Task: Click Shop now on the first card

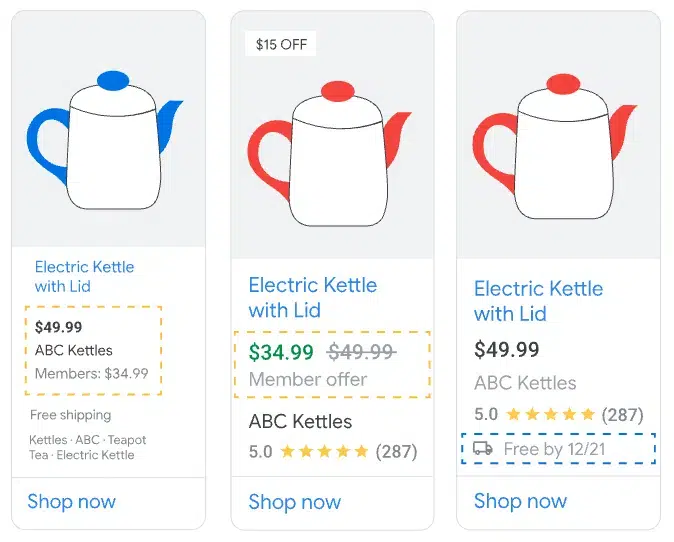Action: point(72,502)
